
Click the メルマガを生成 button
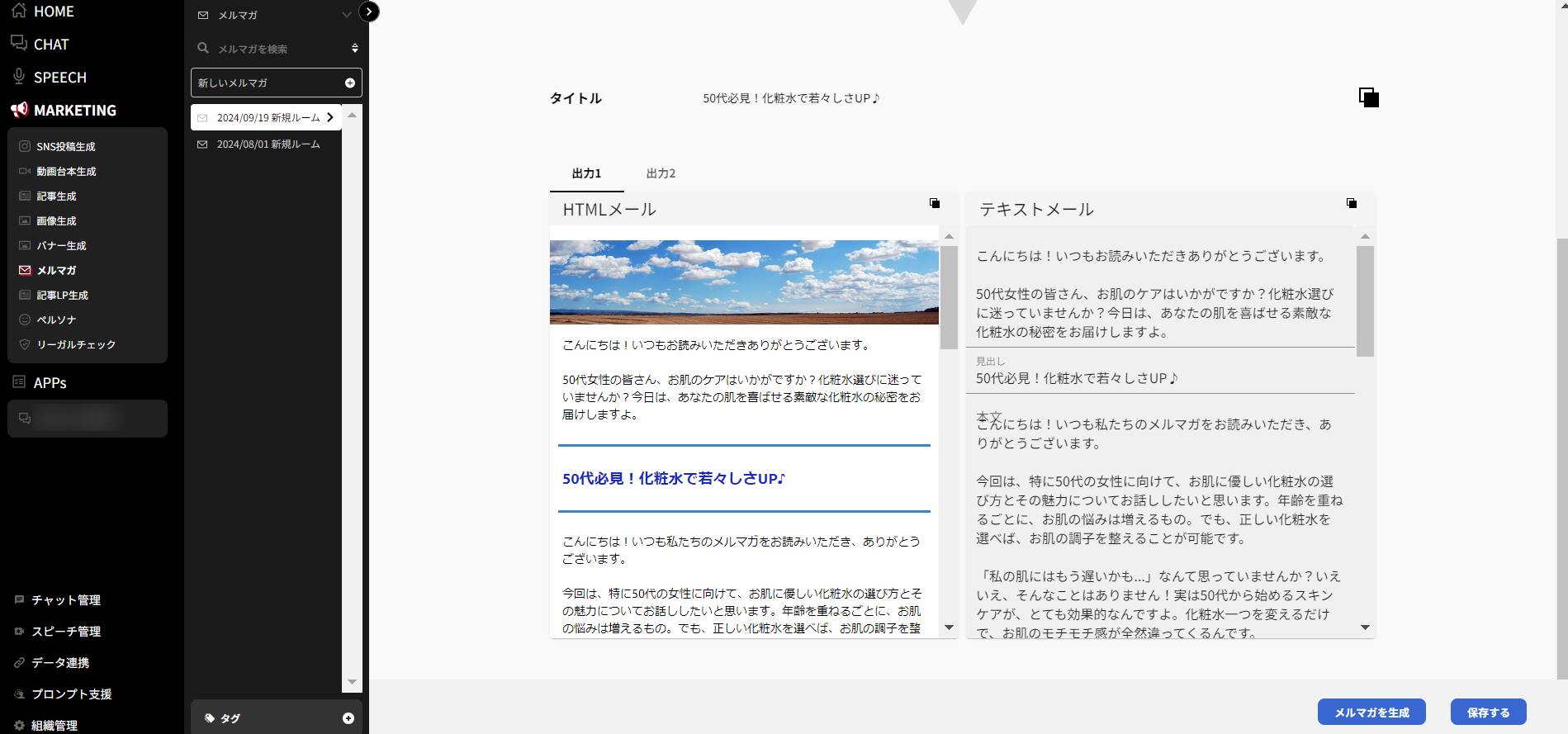(1371, 712)
